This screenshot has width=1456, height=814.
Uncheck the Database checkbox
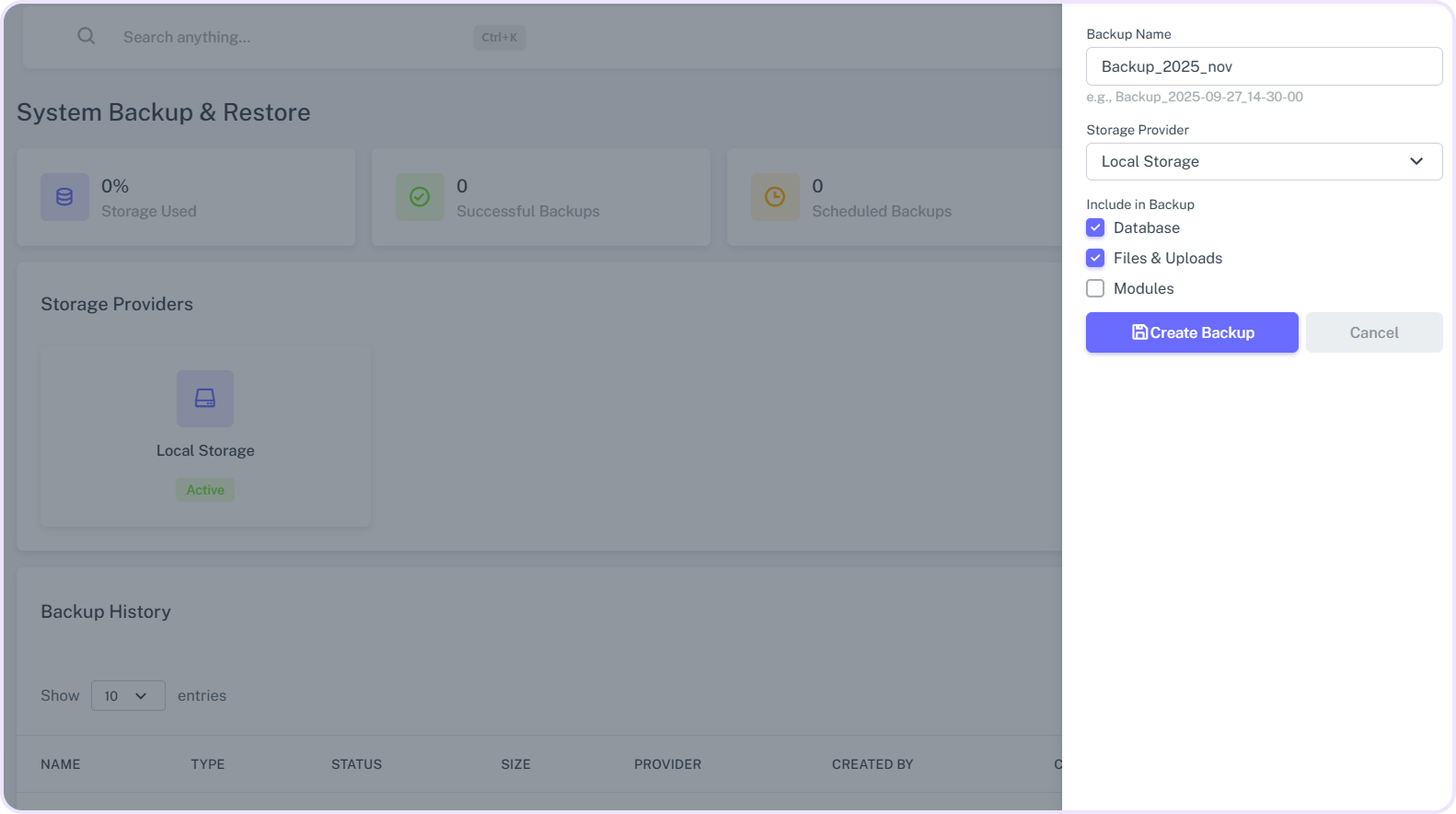[1095, 227]
